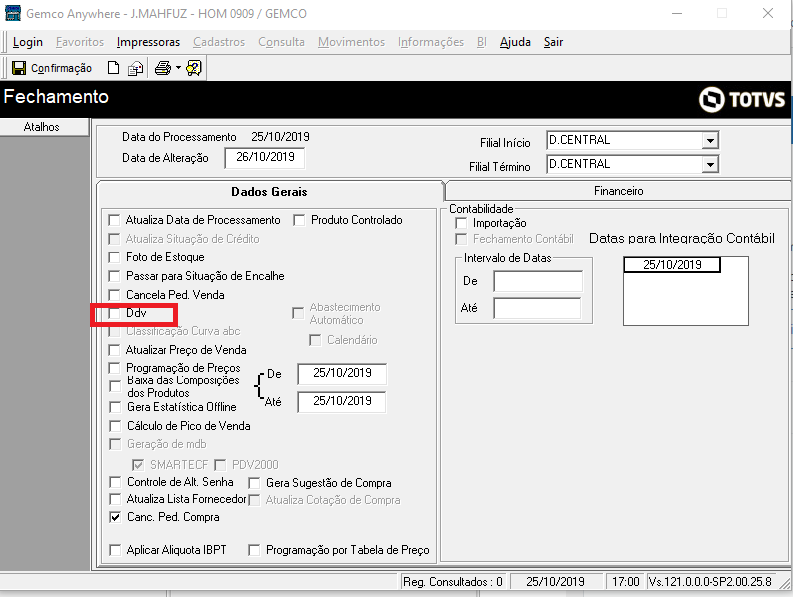Click the properties card icon in toolbar
This screenshot has height=597, width=793.
[135, 68]
